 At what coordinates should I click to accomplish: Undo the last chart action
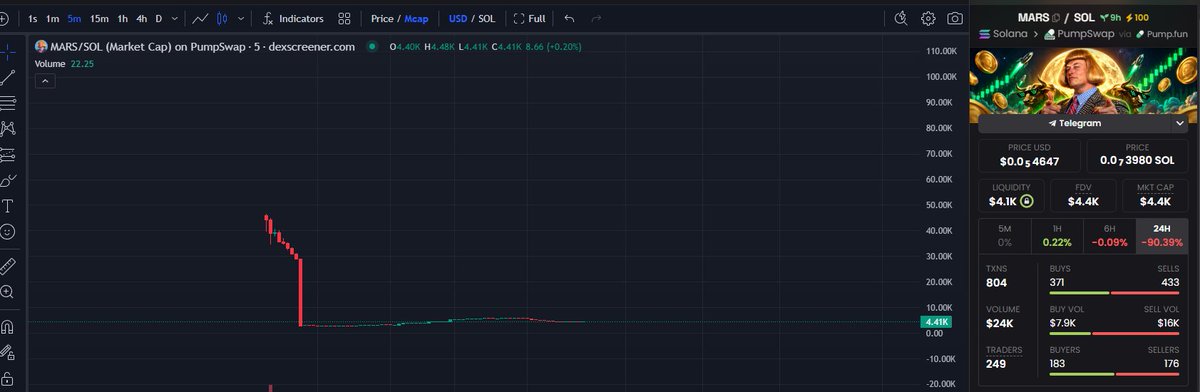click(569, 18)
